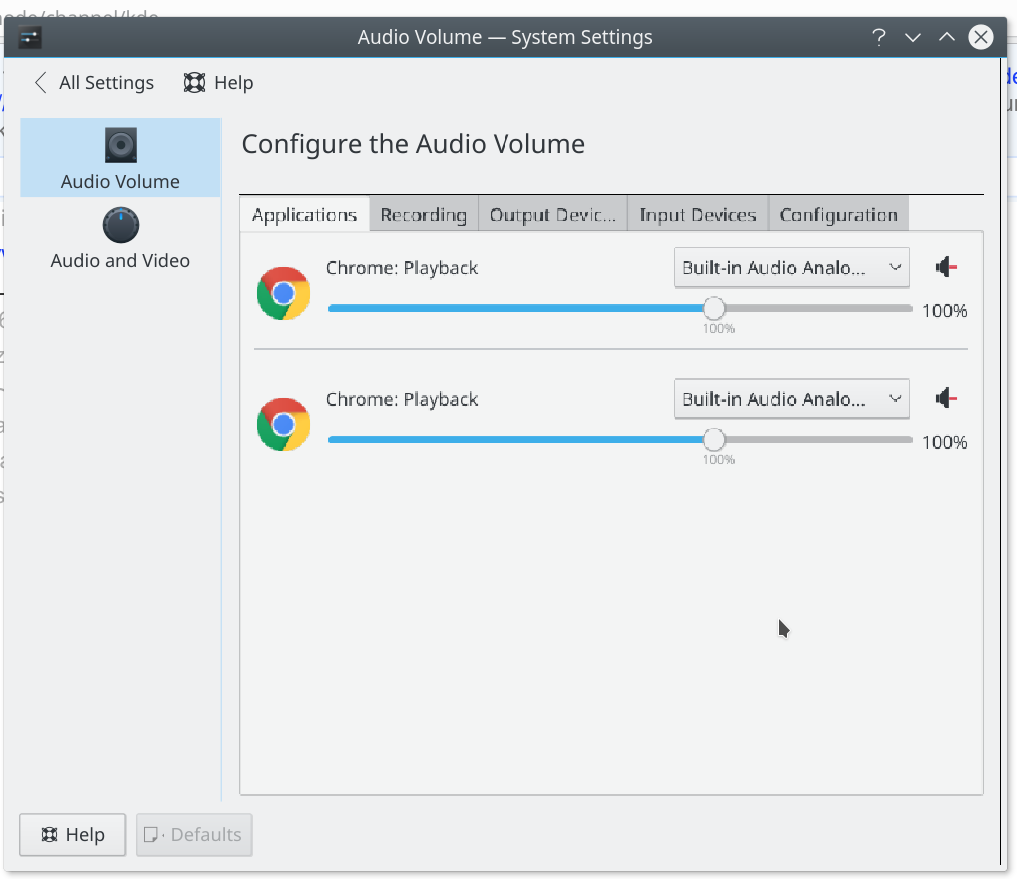The width and height of the screenshot is (1017, 879).
Task: Switch to the Recording tab
Action: [424, 214]
